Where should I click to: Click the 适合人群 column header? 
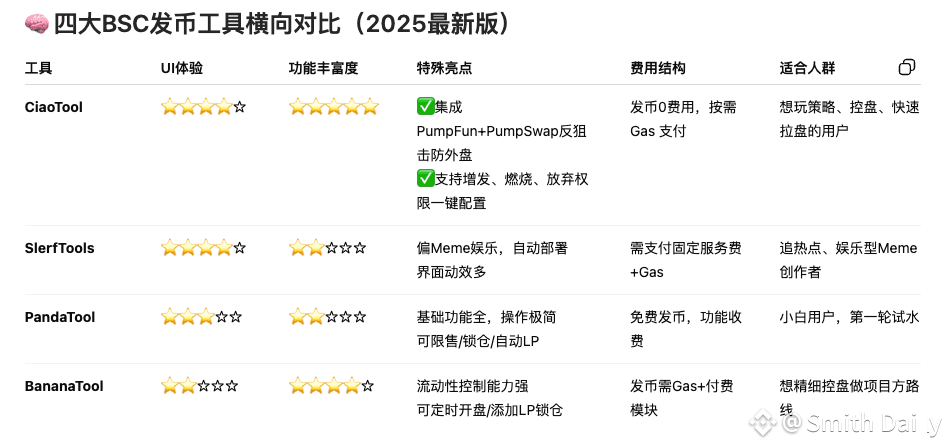tap(807, 69)
